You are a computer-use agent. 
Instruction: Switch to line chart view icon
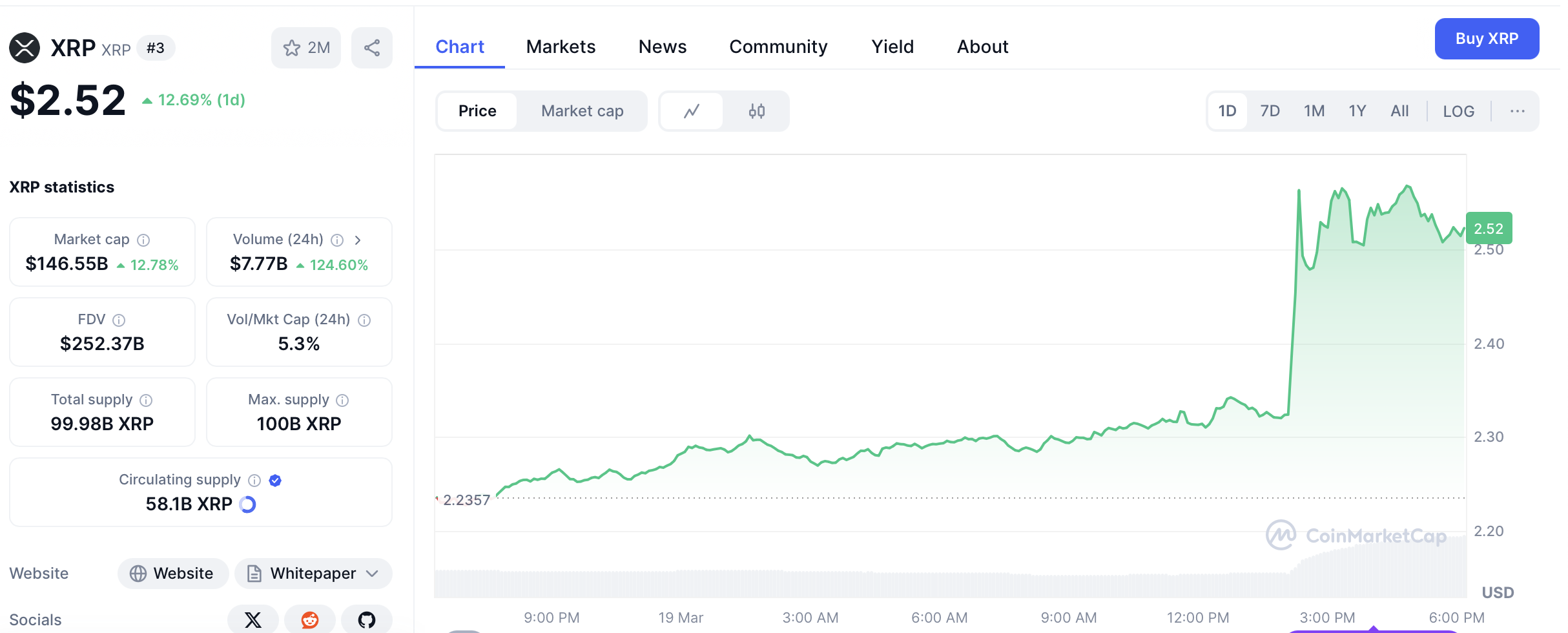[692, 111]
